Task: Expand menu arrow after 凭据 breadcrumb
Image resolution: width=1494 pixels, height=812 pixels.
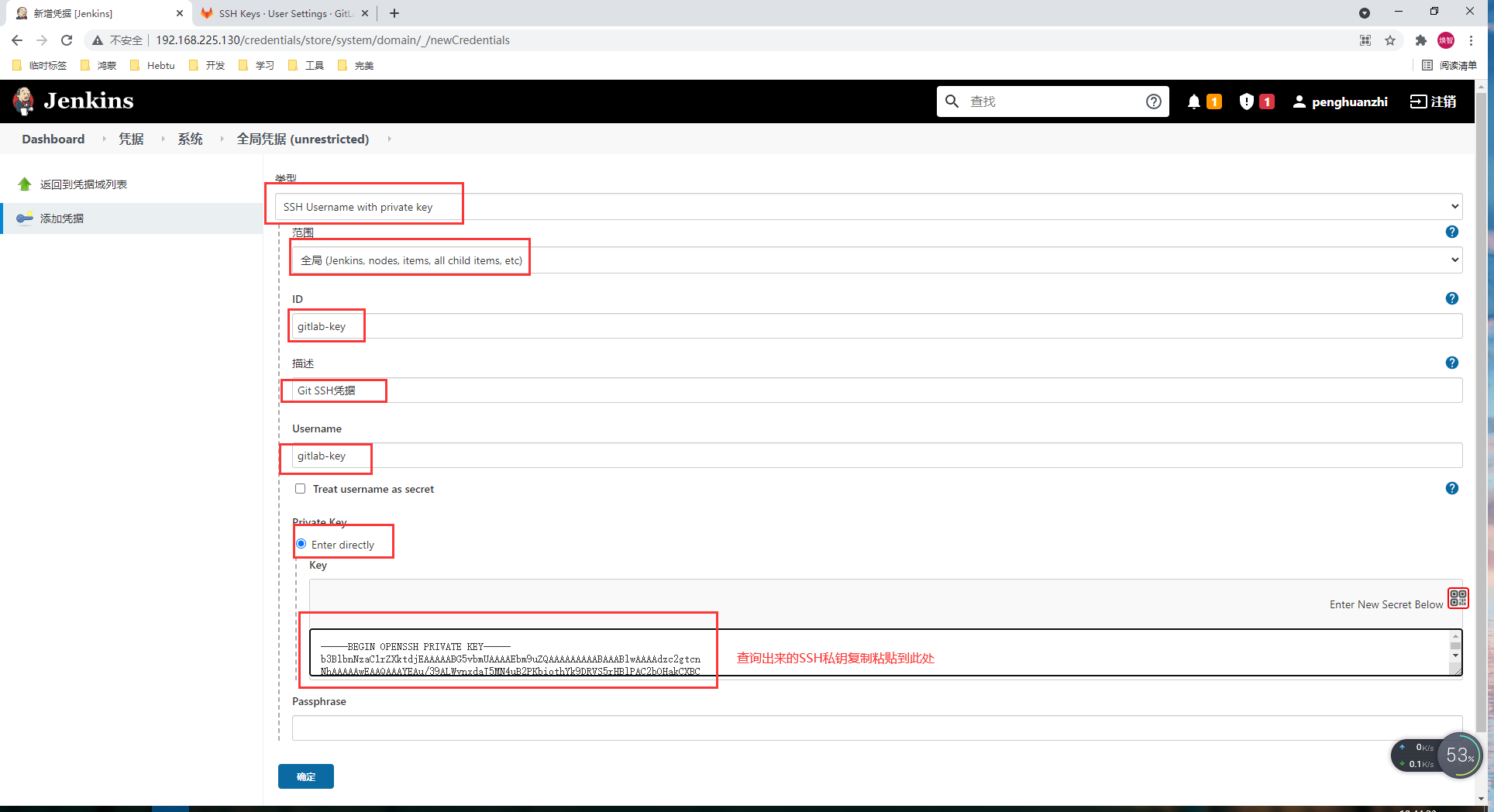Action: click(x=163, y=139)
